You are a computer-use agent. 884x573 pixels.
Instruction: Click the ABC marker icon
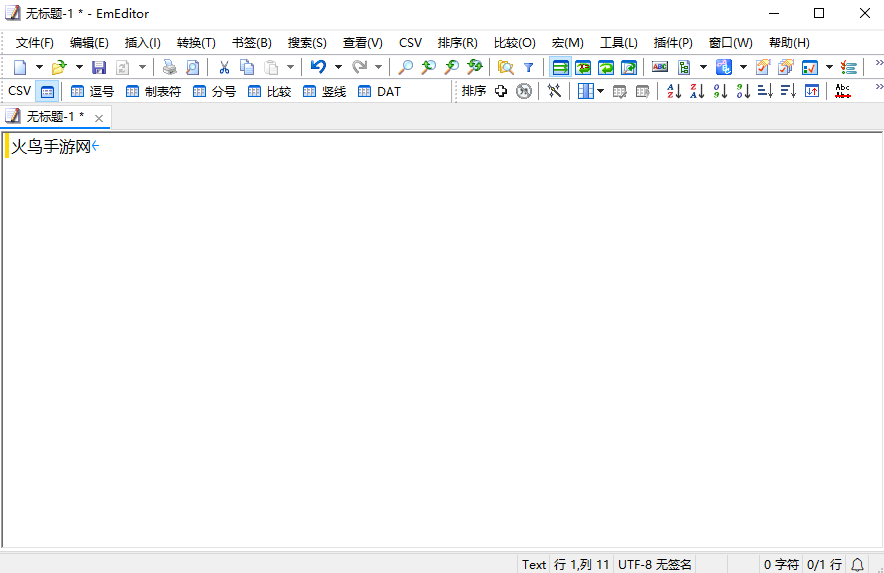click(x=660, y=68)
